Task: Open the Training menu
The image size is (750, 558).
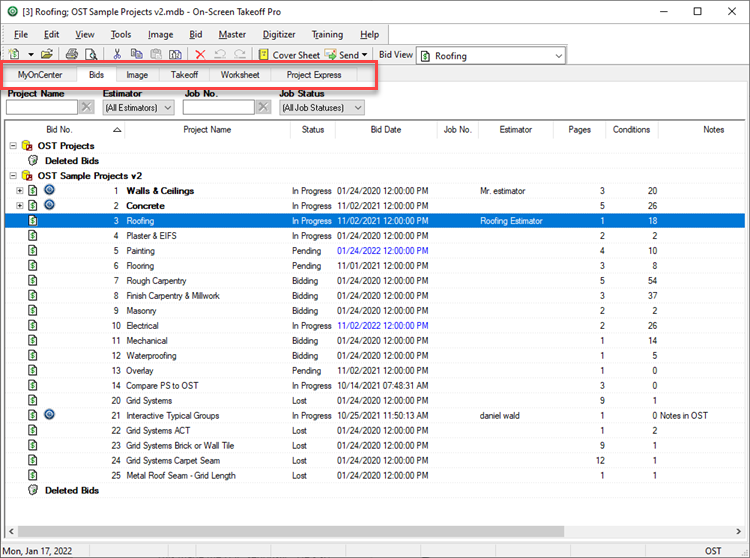Action: [x=327, y=34]
